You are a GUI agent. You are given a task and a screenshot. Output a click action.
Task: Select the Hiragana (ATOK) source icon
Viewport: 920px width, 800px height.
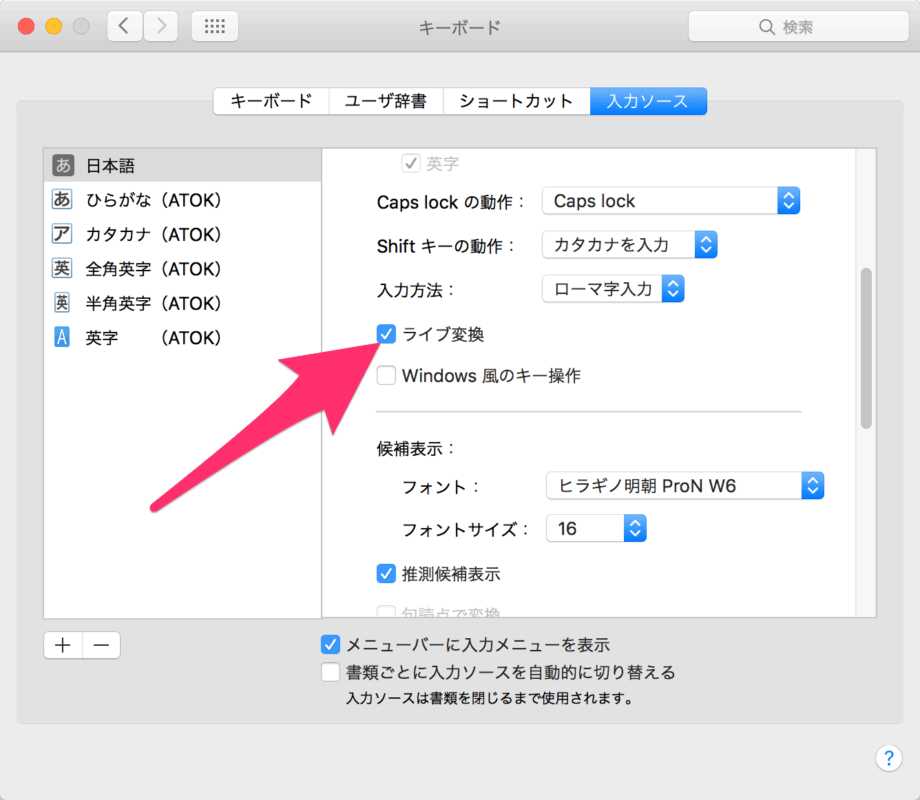63,200
